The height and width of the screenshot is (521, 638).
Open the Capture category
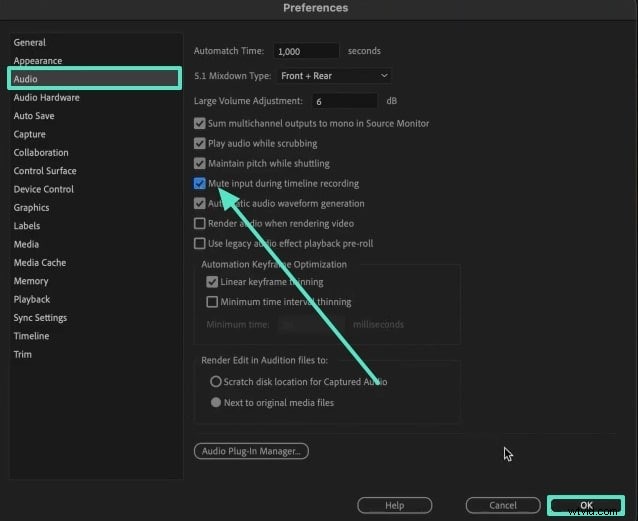29,134
